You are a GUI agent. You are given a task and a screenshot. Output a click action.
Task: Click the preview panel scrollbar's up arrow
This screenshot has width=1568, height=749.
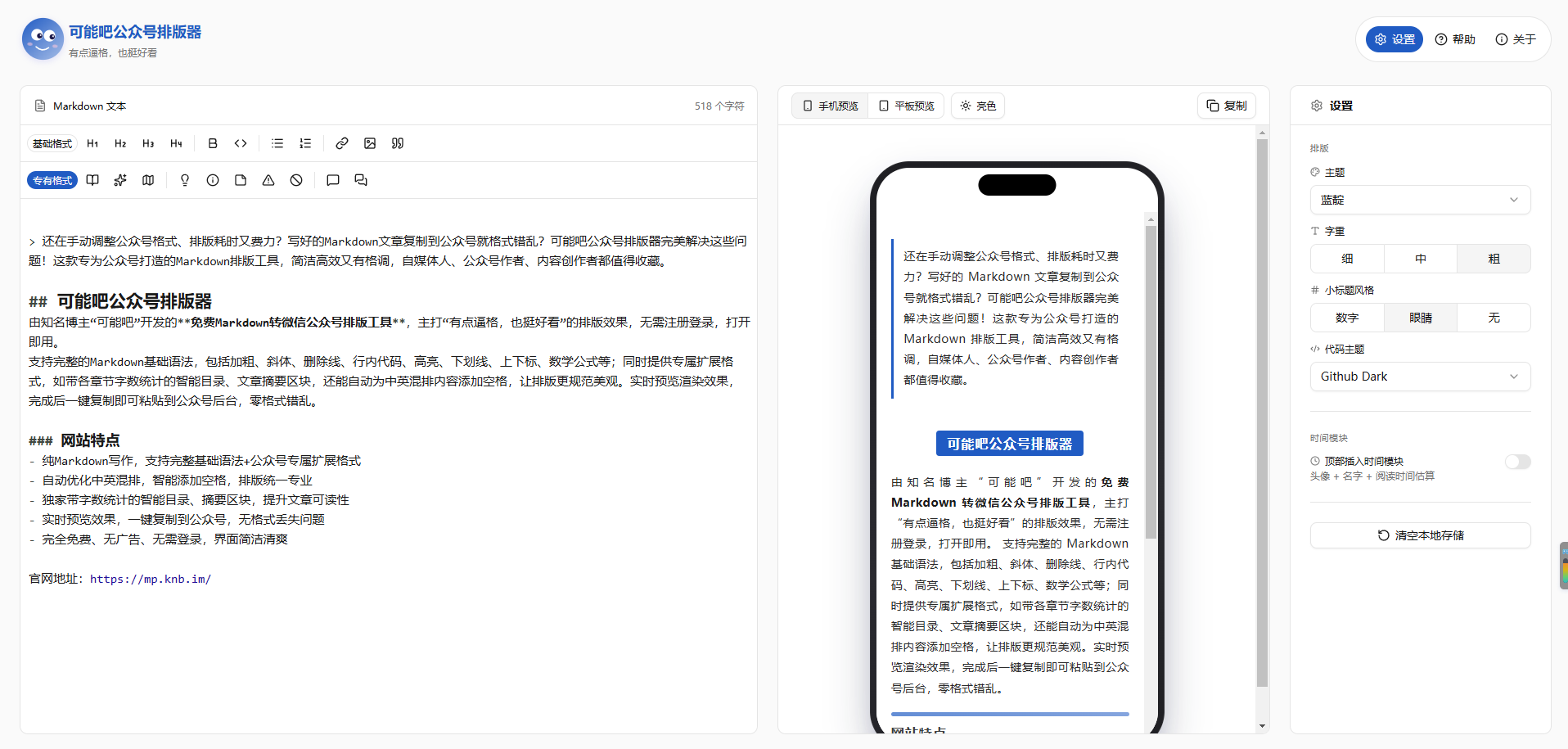tap(1262, 133)
